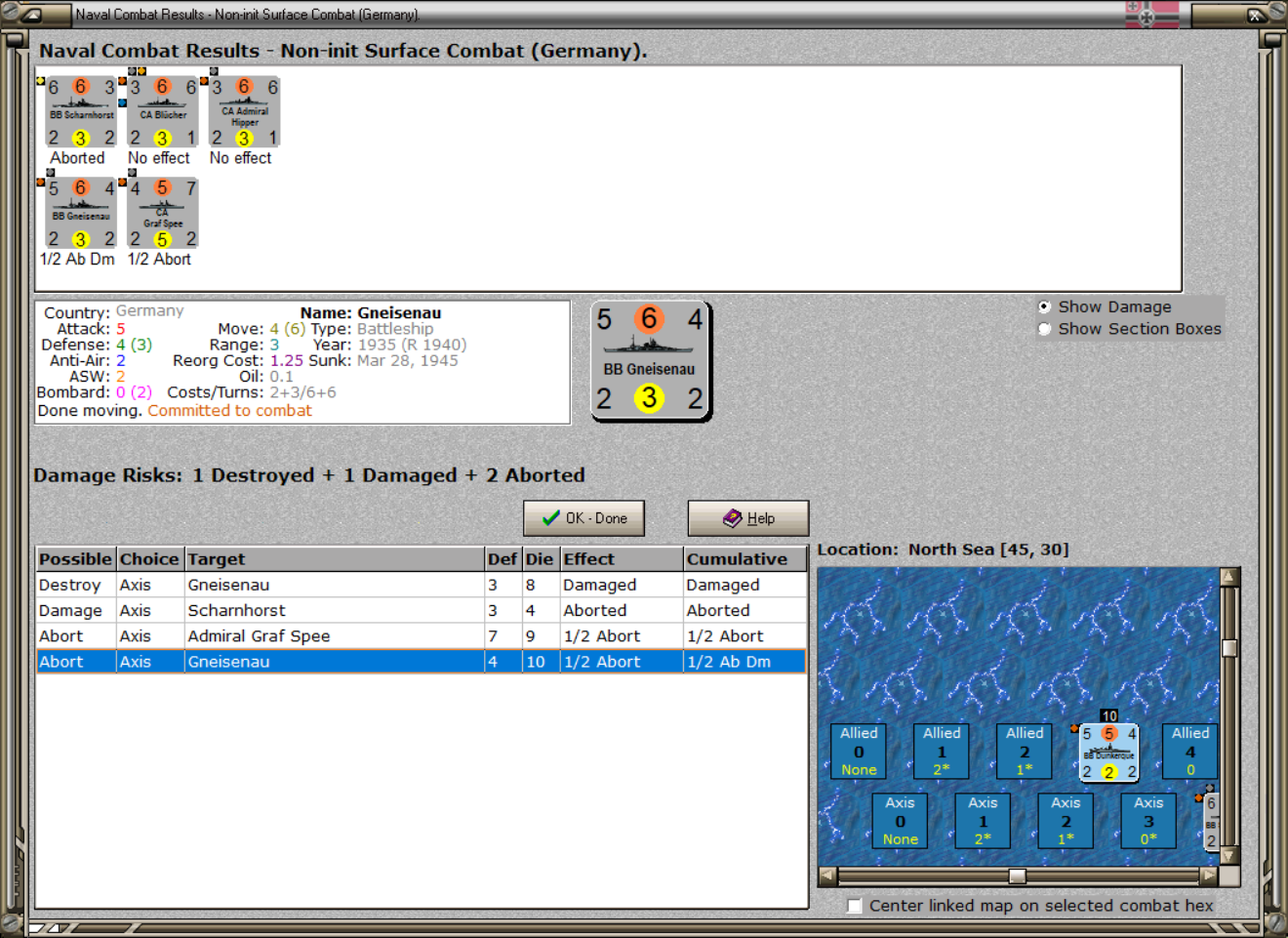The height and width of the screenshot is (938, 1288).
Task: Select the BB Gneisenau counter in results
Action: [x=81, y=213]
